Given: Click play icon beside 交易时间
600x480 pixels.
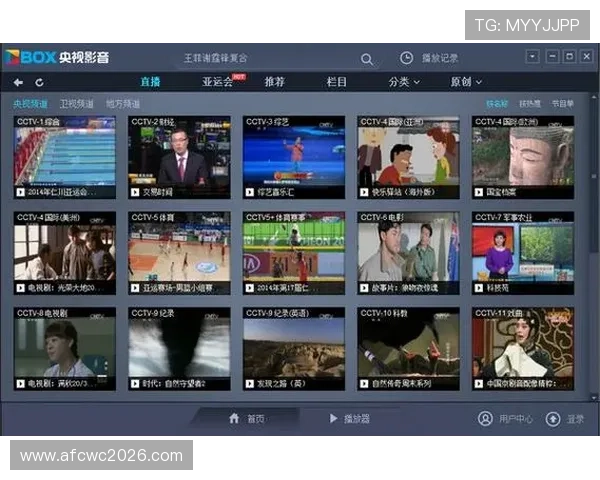Looking at the screenshot, I should [135, 192].
